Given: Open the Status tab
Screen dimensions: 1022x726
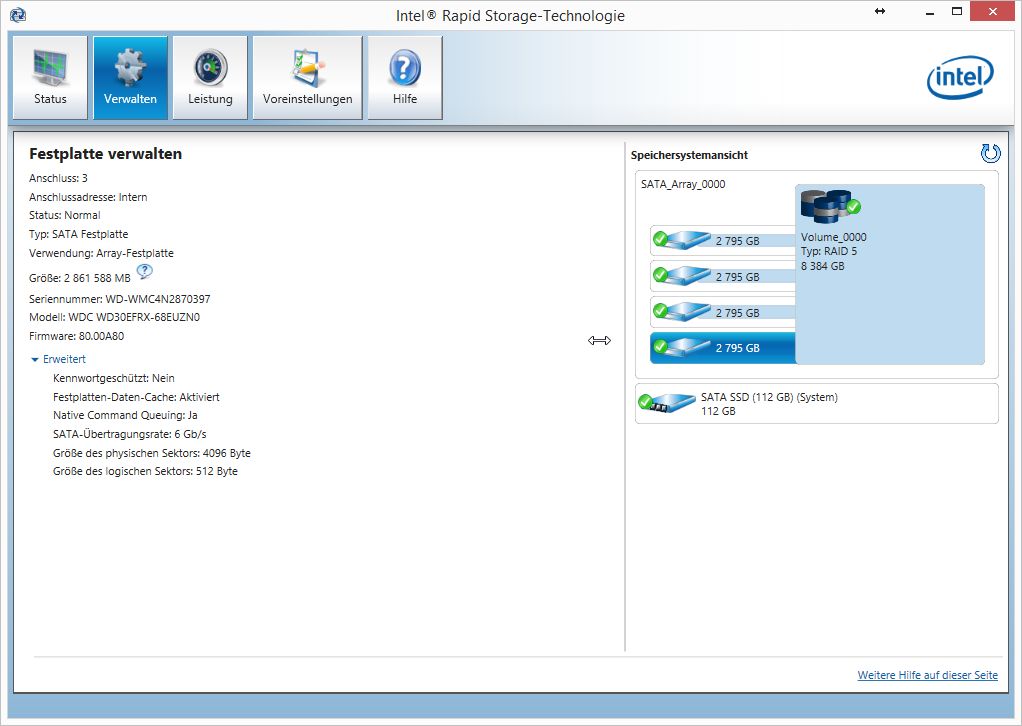Looking at the screenshot, I should tap(50, 78).
